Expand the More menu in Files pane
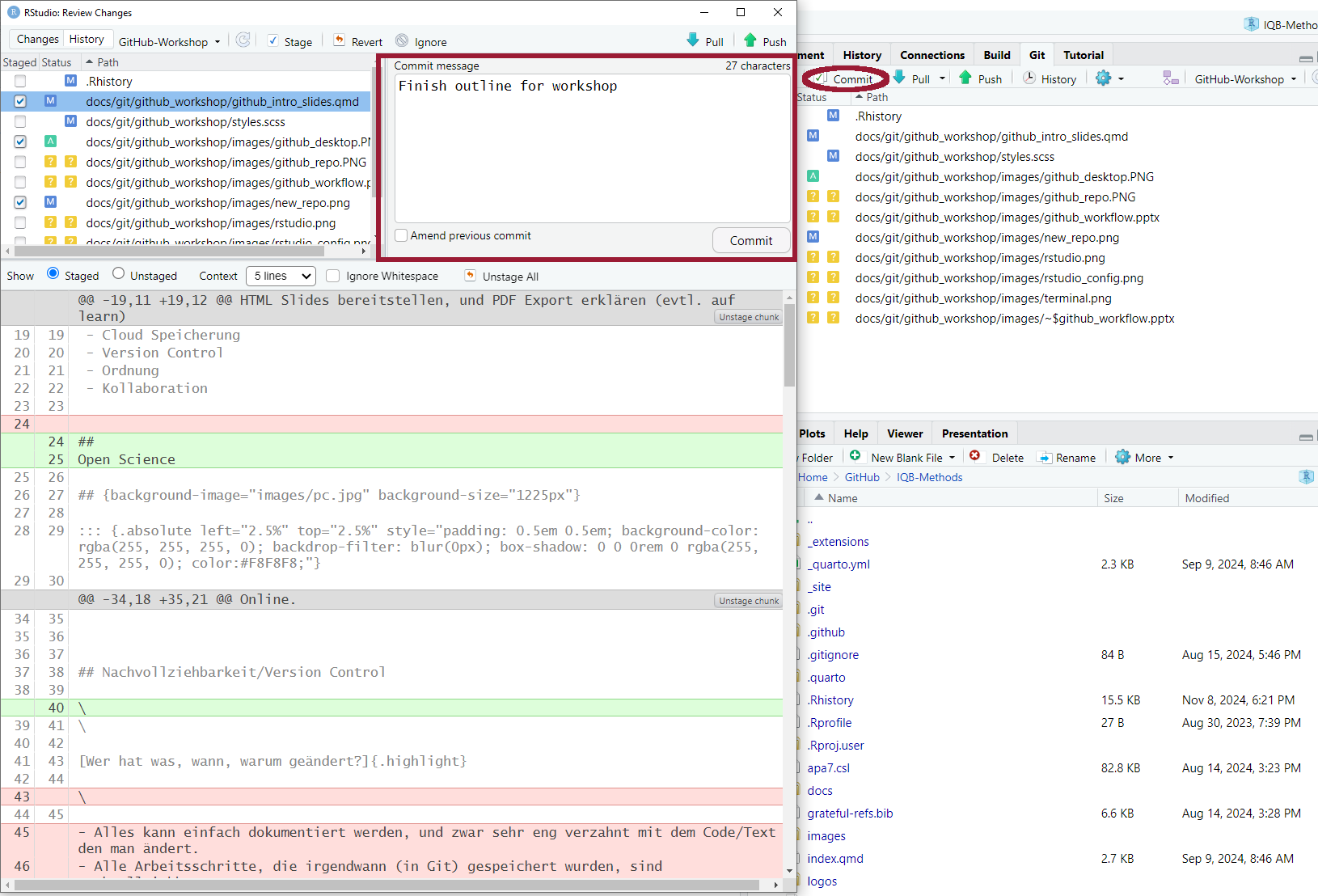 pyautogui.click(x=1145, y=457)
